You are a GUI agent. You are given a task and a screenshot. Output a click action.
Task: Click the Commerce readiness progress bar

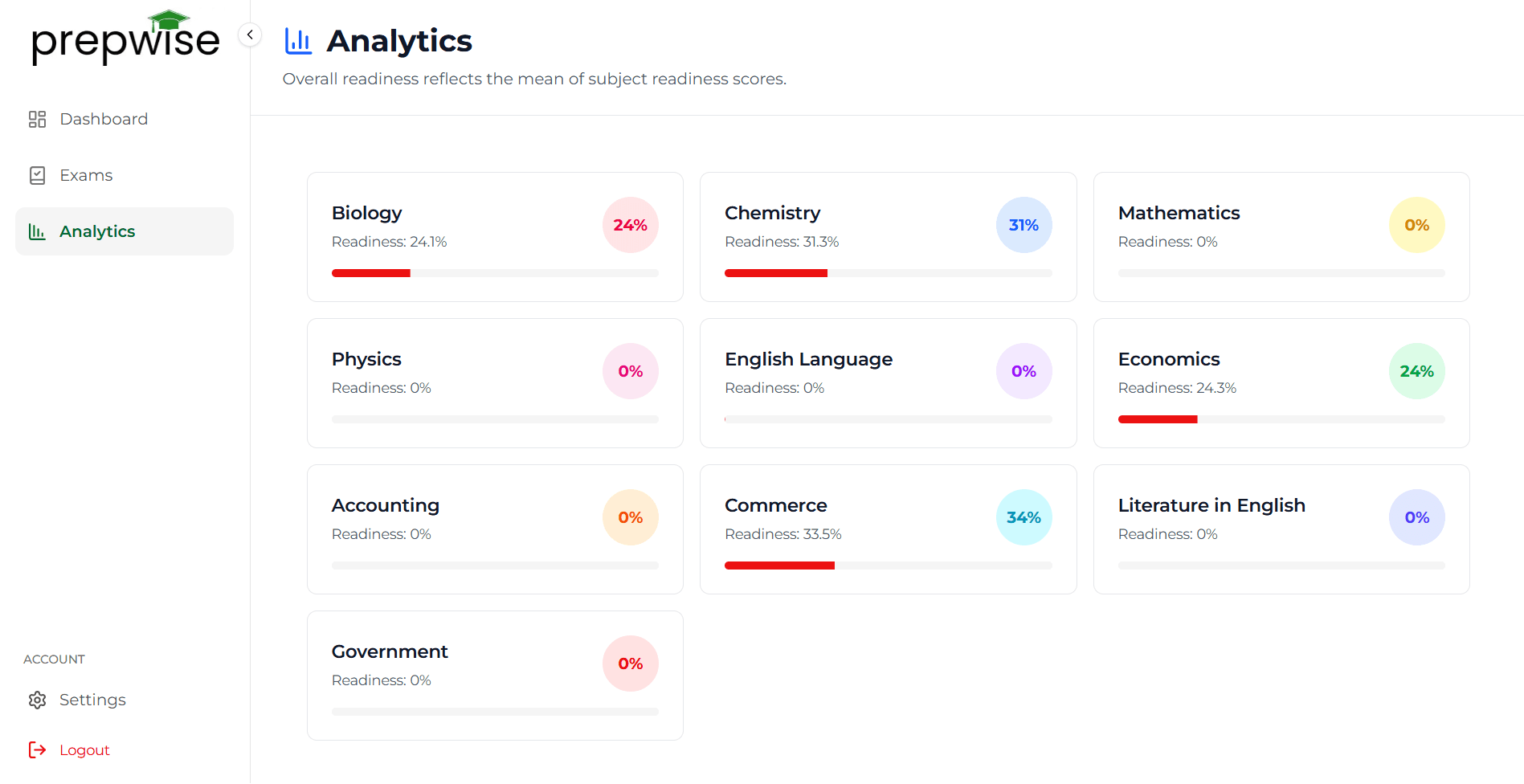[888, 566]
